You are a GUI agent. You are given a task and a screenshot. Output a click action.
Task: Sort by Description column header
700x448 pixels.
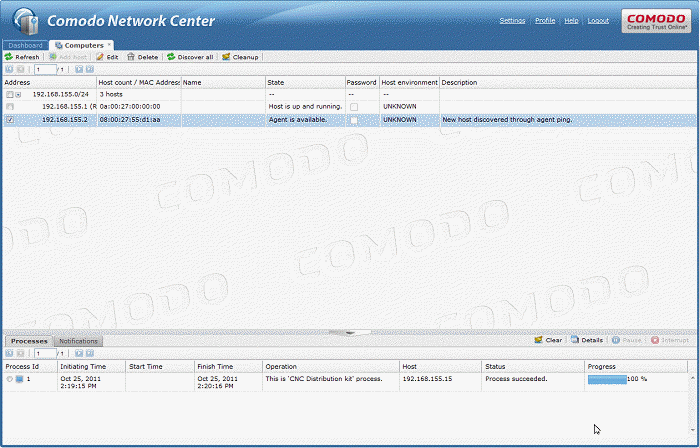coord(568,83)
